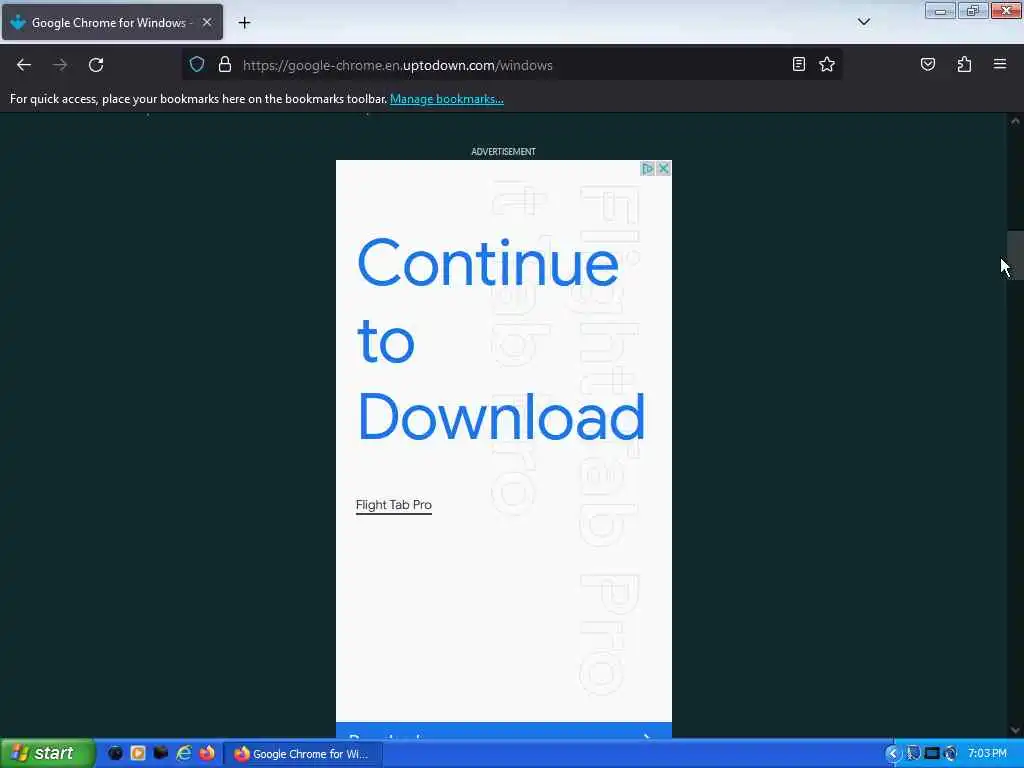Select the Google Chrome for Windows tab

112,22
